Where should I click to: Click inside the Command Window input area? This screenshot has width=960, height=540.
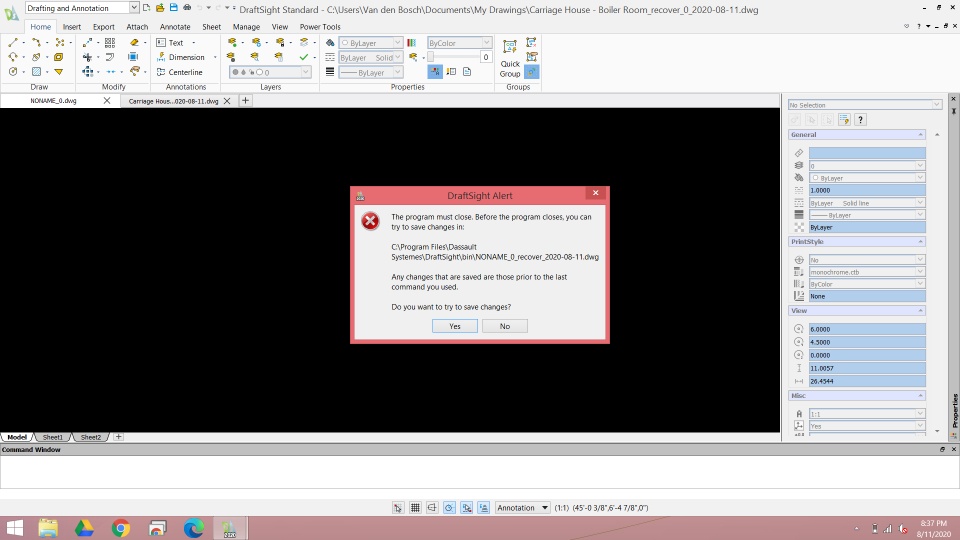(480, 471)
